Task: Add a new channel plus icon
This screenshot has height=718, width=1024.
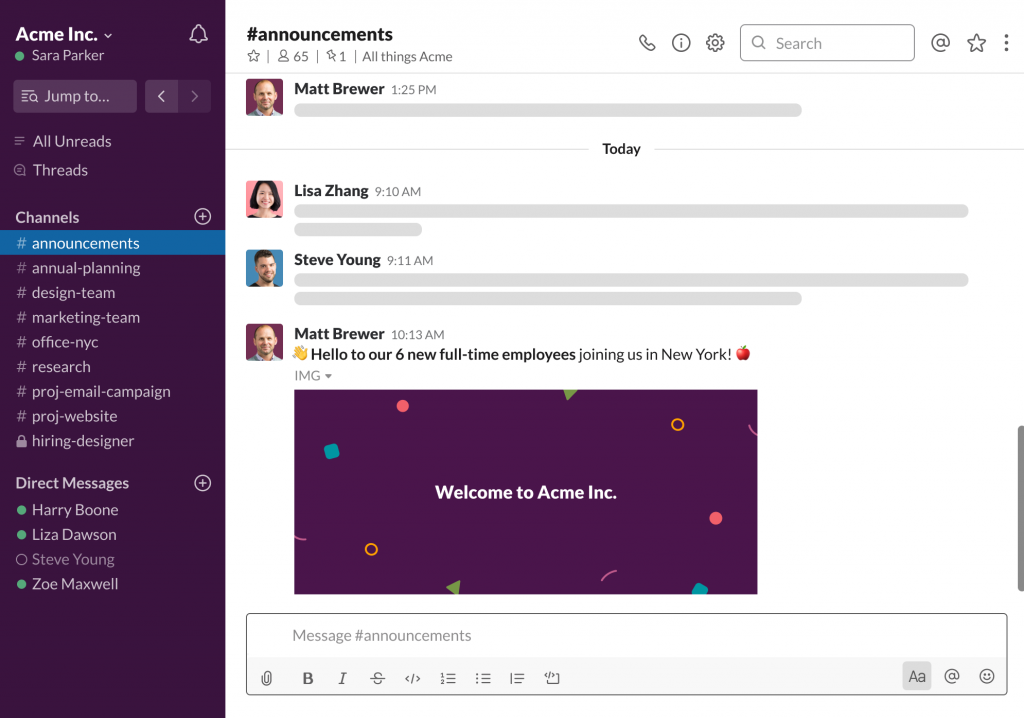Action: 202,216
